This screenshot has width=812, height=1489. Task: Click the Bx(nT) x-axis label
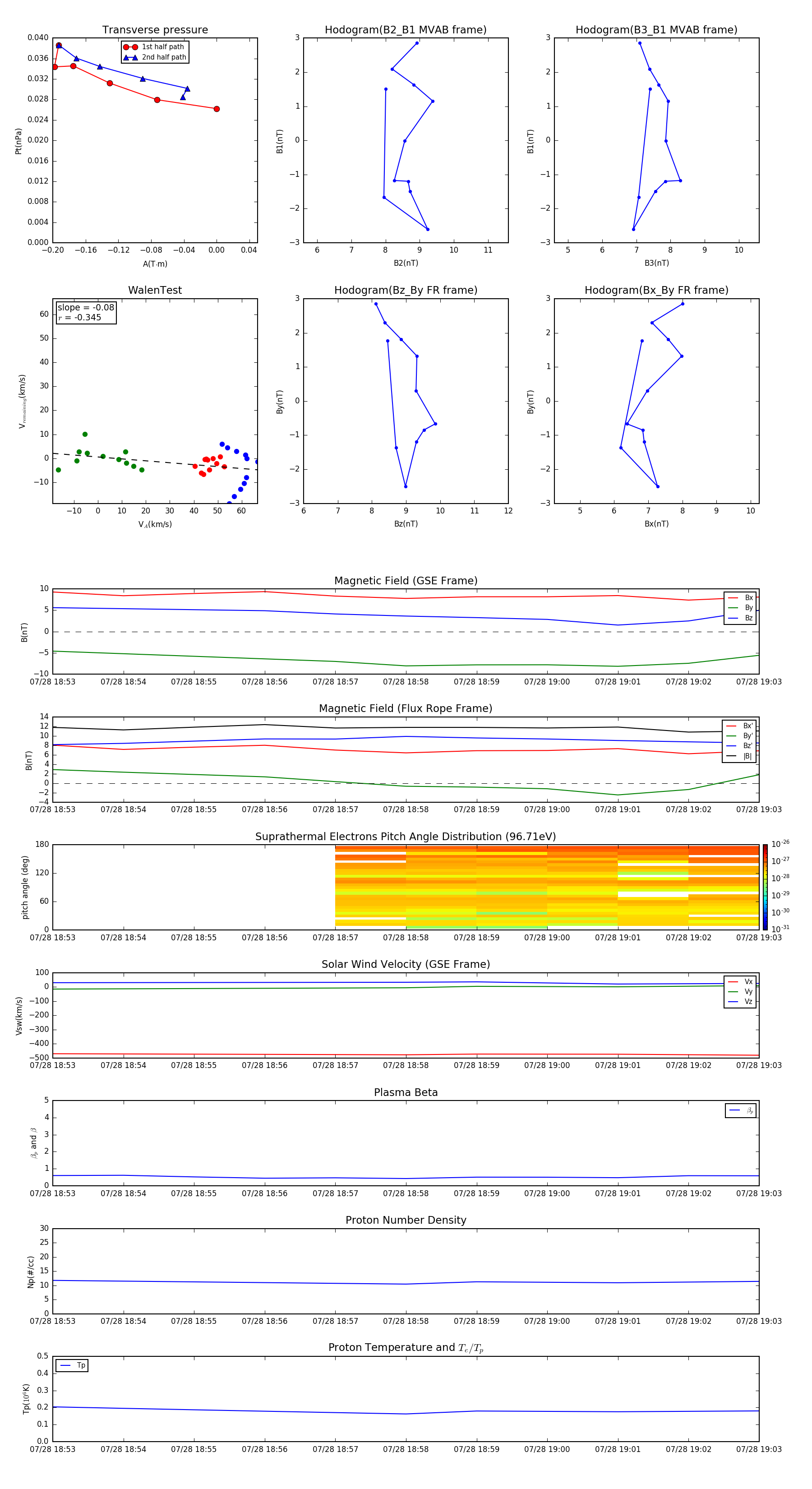click(656, 524)
